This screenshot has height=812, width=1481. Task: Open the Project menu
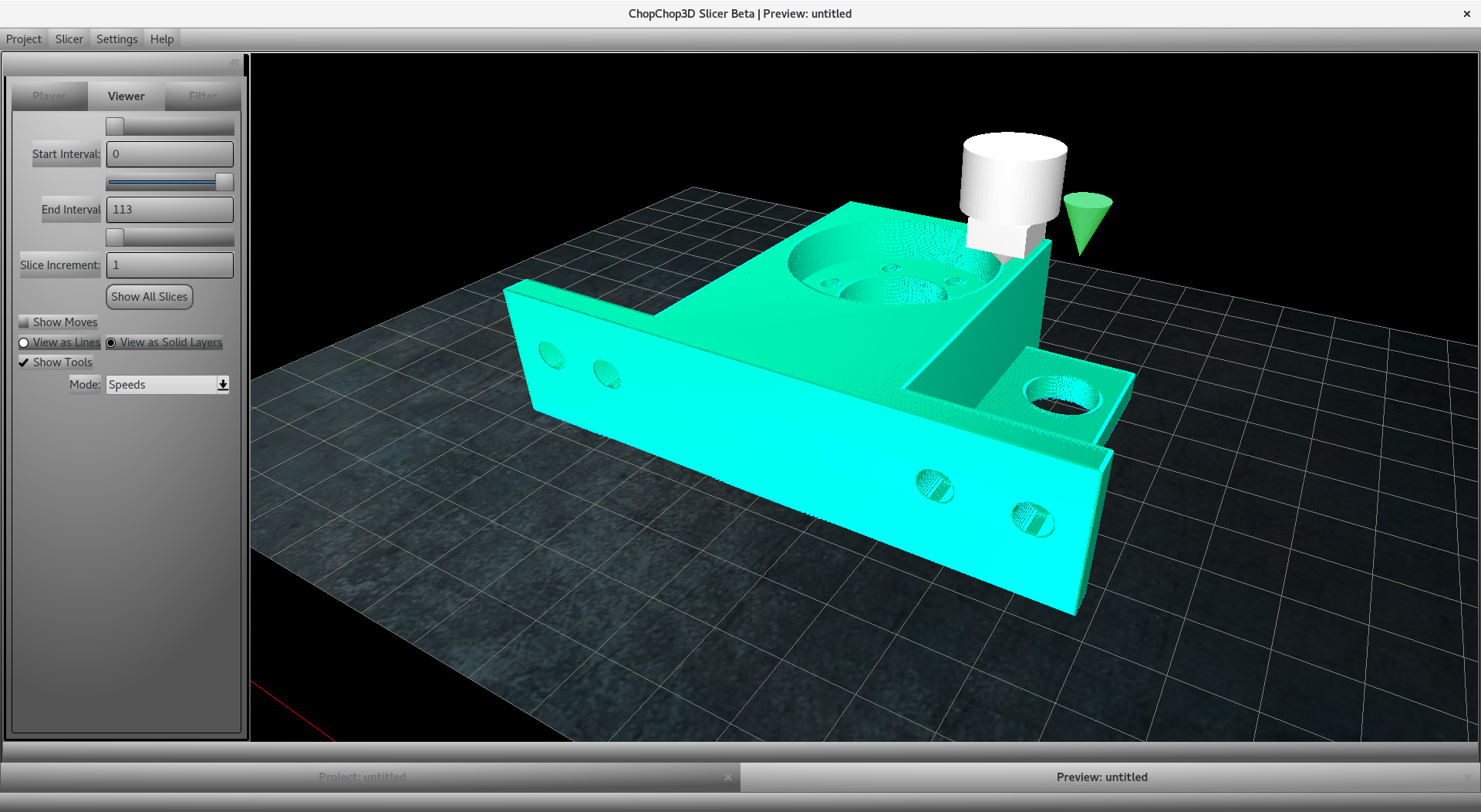tap(24, 39)
